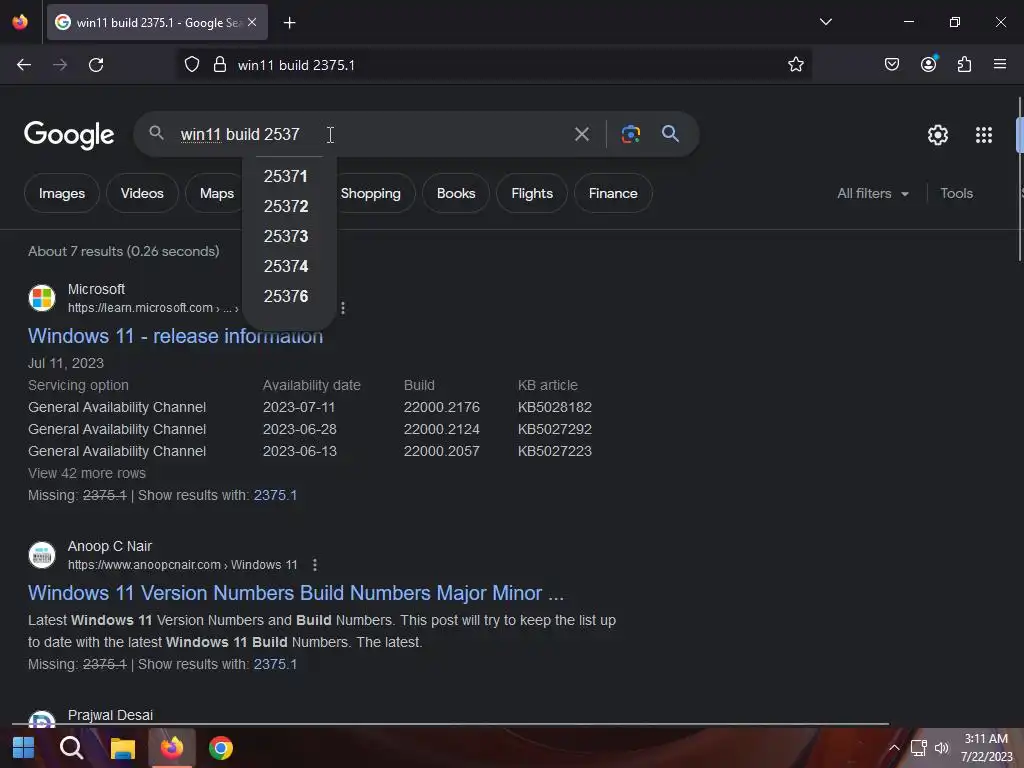Screen dimensions: 1024x768
Task: Reload the current page
Action: click(x=96, y=65)
